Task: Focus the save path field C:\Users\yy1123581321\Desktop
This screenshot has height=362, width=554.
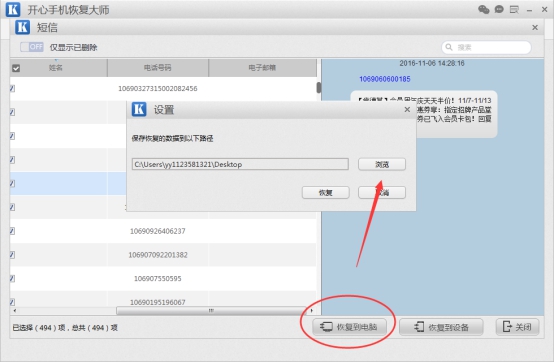Action: (x=240, y=164)
